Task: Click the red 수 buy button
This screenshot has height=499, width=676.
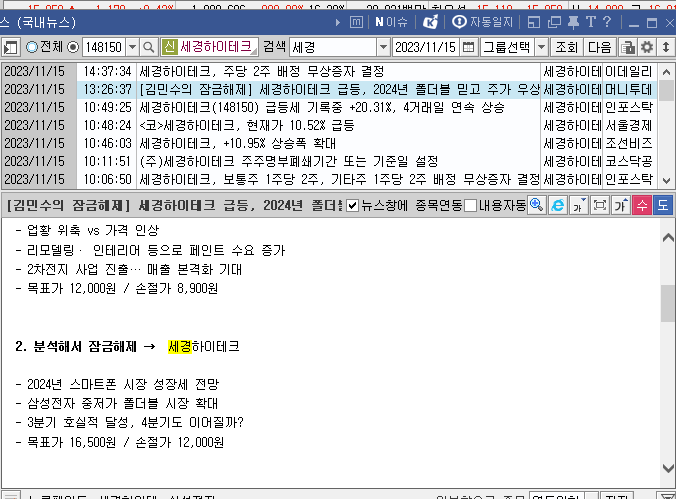Action: [x=642, y=205]
